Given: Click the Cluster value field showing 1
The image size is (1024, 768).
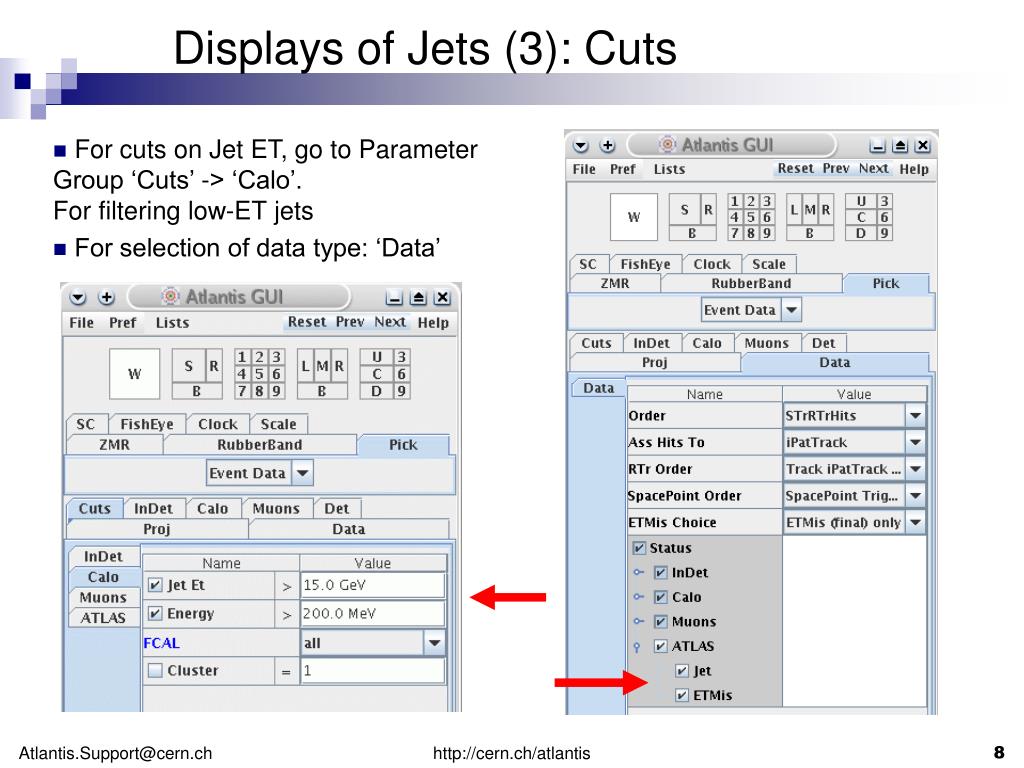Looking at the screenshot, I should point(373,671).
